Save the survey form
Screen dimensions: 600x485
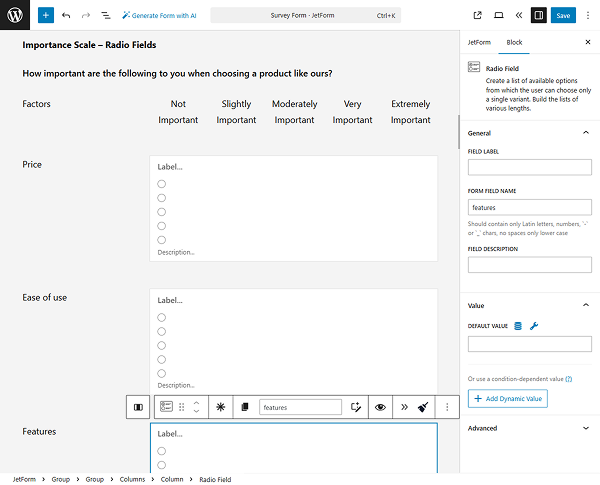(563, 15)
